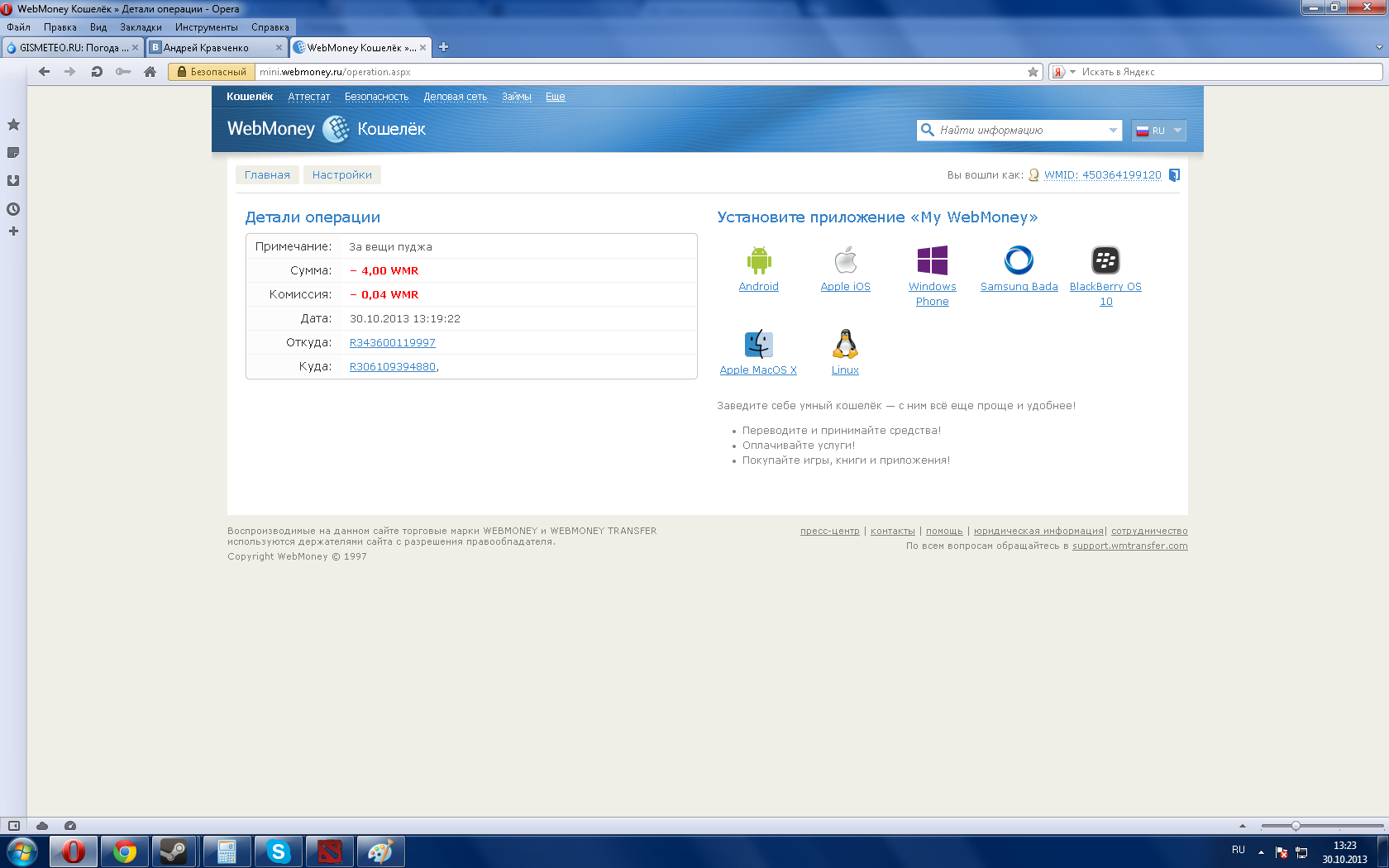Click the Apple MacOS X Finder icon
1389x868 pixels.
coord(758,344)
